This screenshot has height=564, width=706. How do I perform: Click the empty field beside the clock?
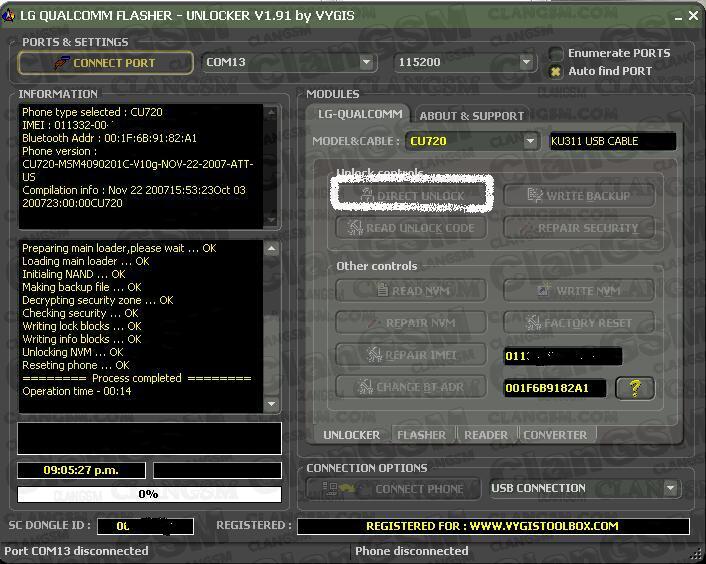click(217, 470)
